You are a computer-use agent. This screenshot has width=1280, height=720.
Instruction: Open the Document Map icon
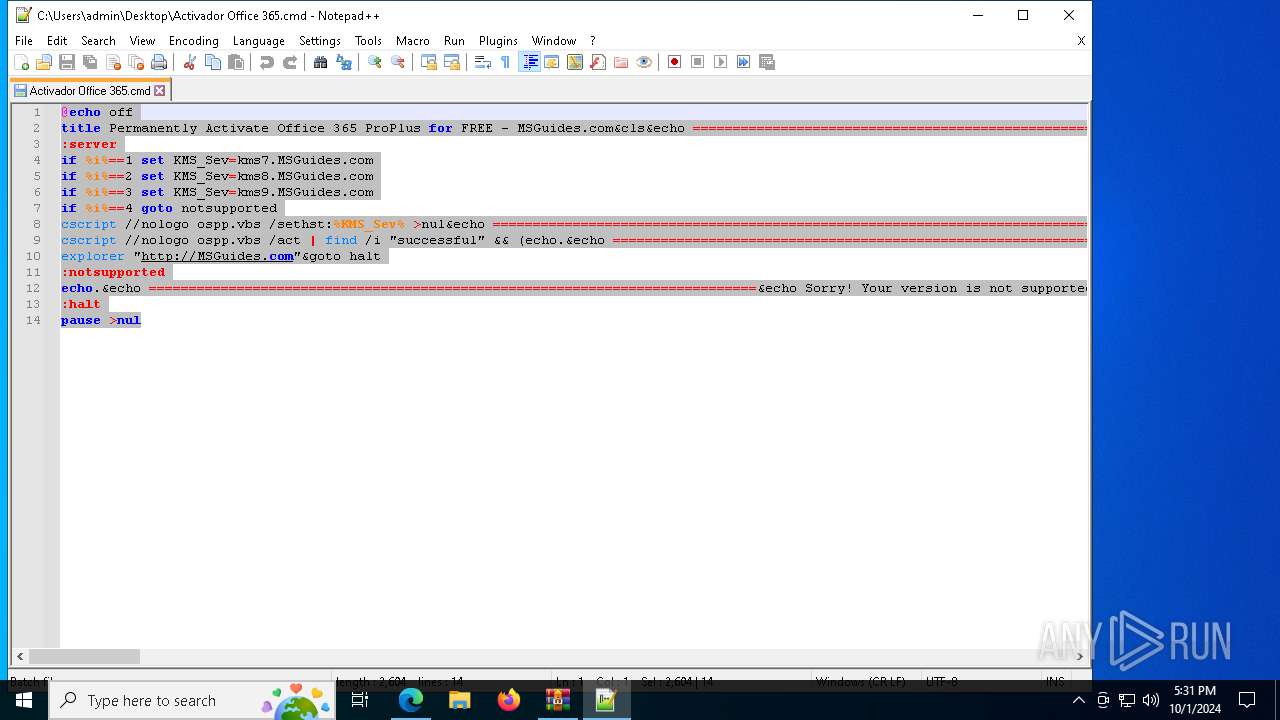point(575,62)
